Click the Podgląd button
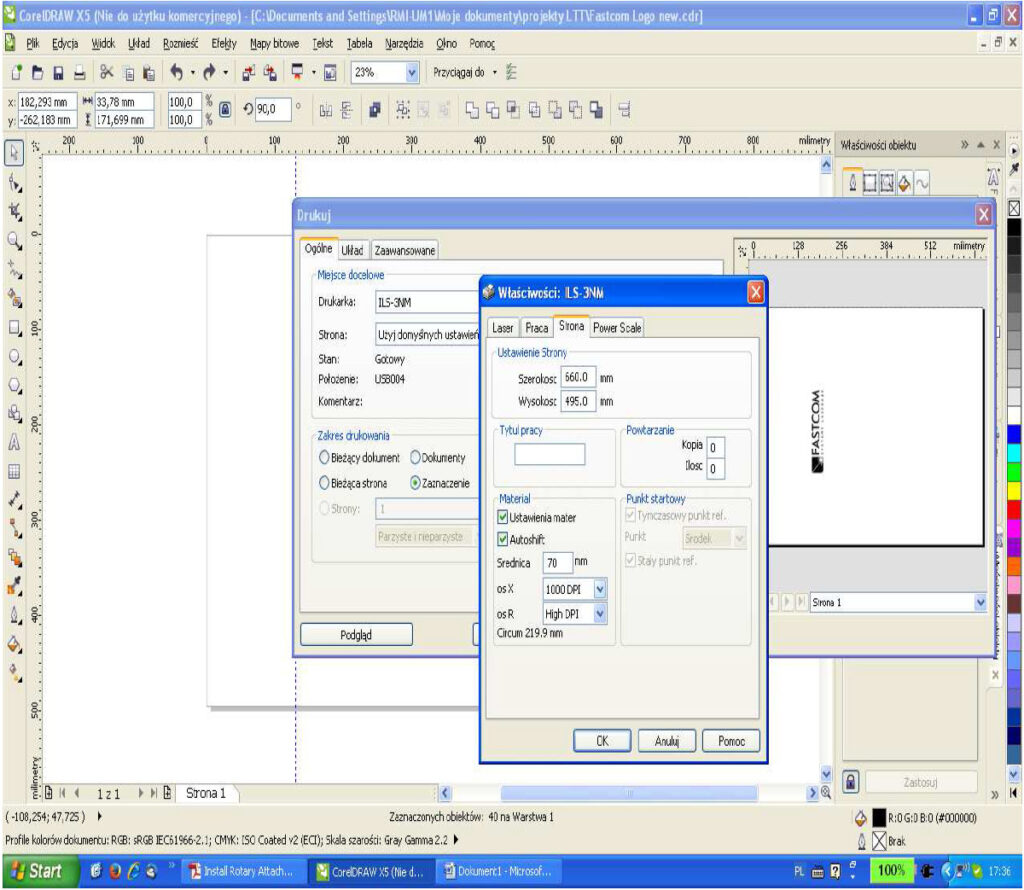1024x890 pixels. pos(356,635)
